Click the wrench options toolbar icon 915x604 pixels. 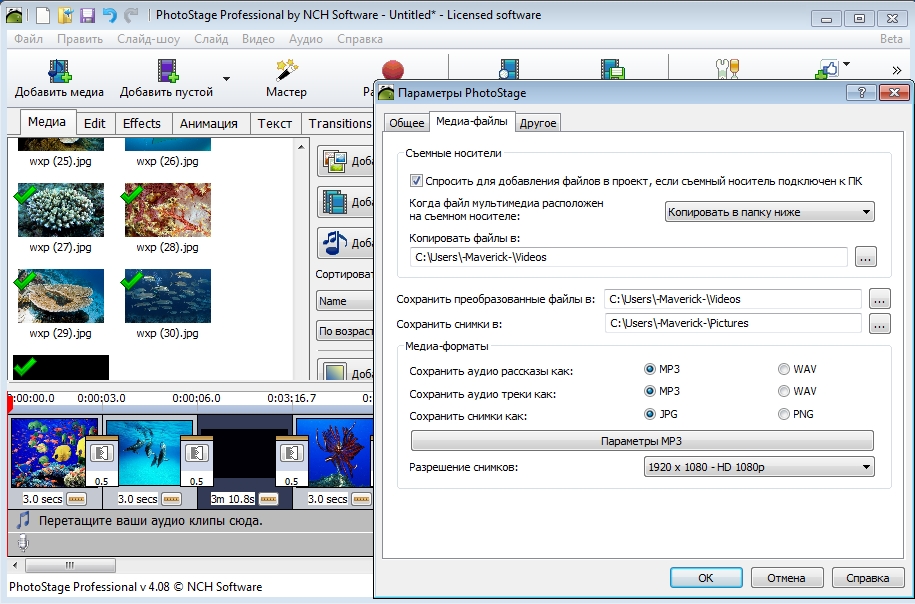[727, 69]
